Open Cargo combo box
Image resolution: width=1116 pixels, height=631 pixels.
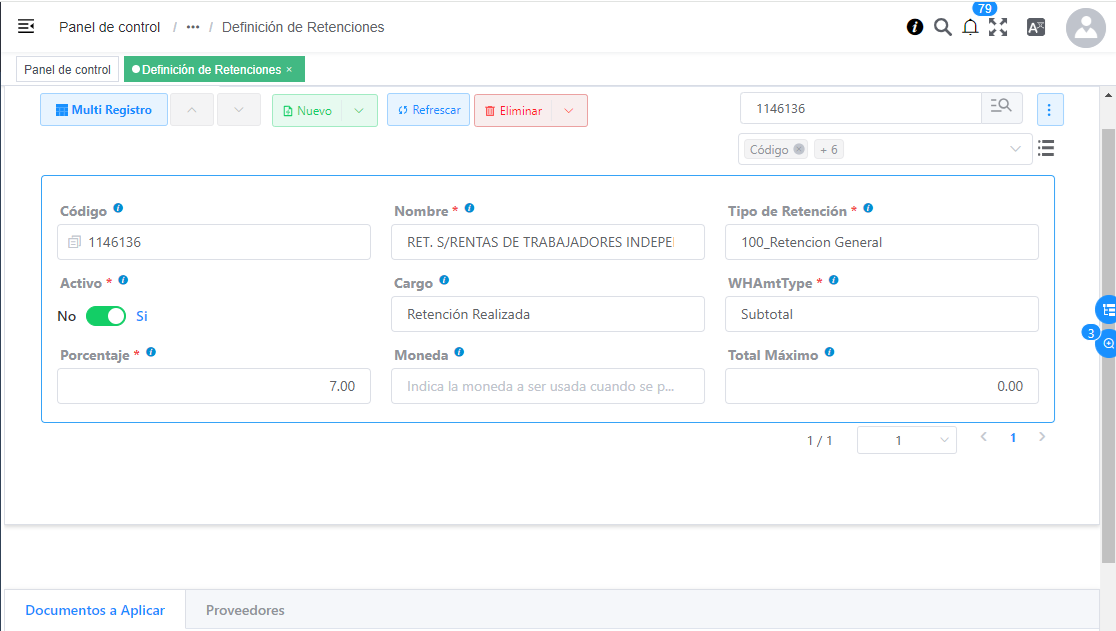click(x=547, y=314)
